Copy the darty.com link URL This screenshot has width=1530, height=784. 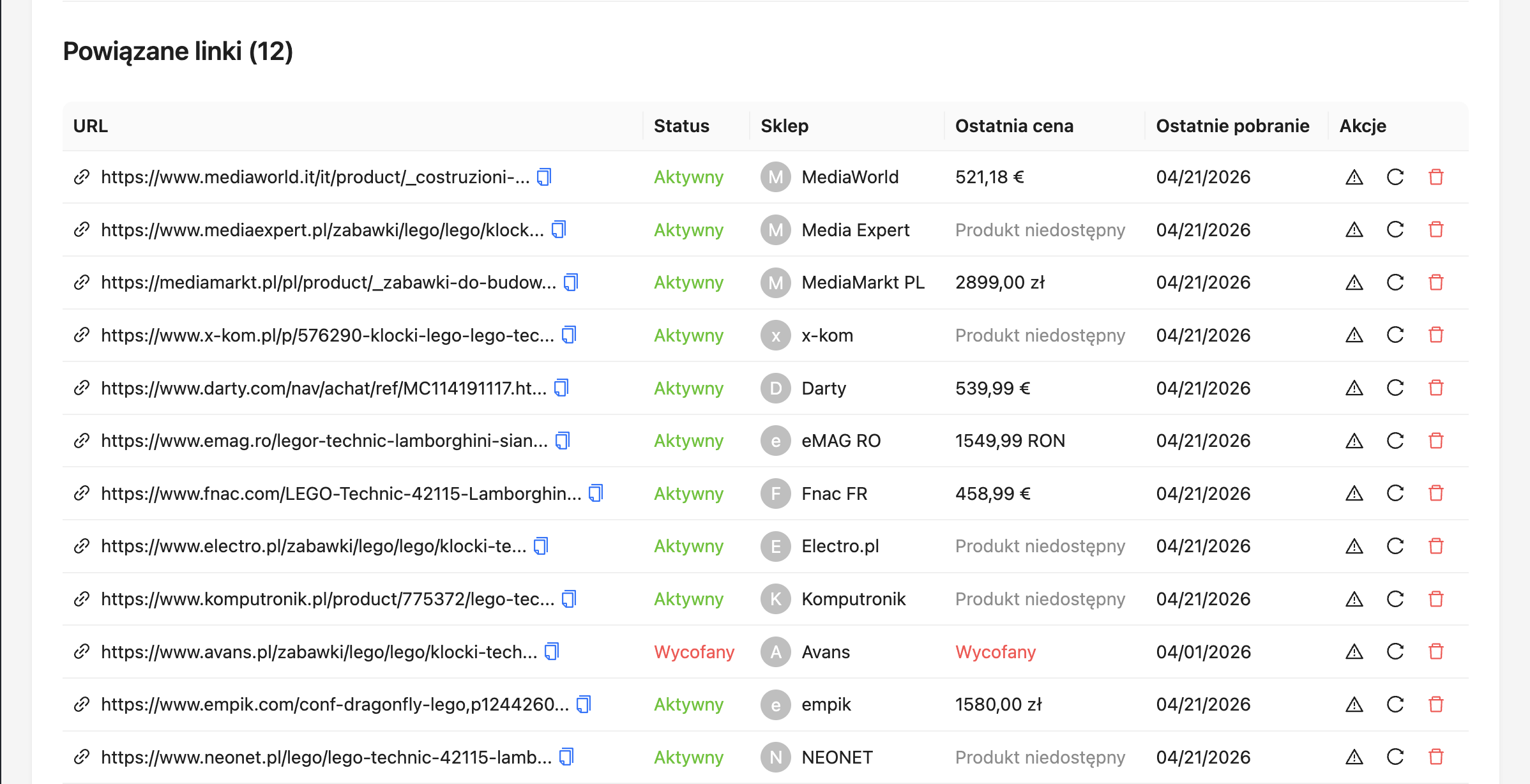coord(561,388)
